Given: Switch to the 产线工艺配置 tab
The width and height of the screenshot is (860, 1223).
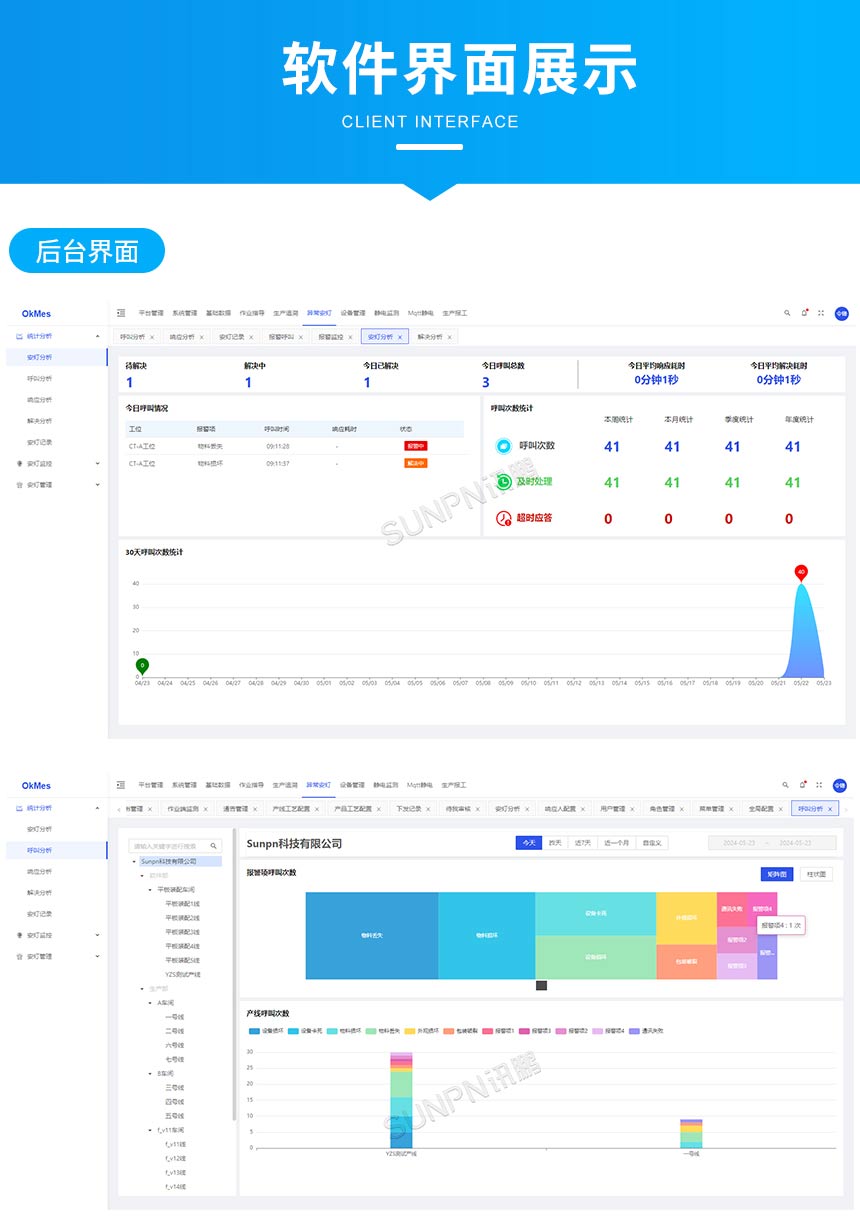Looking at the screenshot, I should tap(291, 808).
